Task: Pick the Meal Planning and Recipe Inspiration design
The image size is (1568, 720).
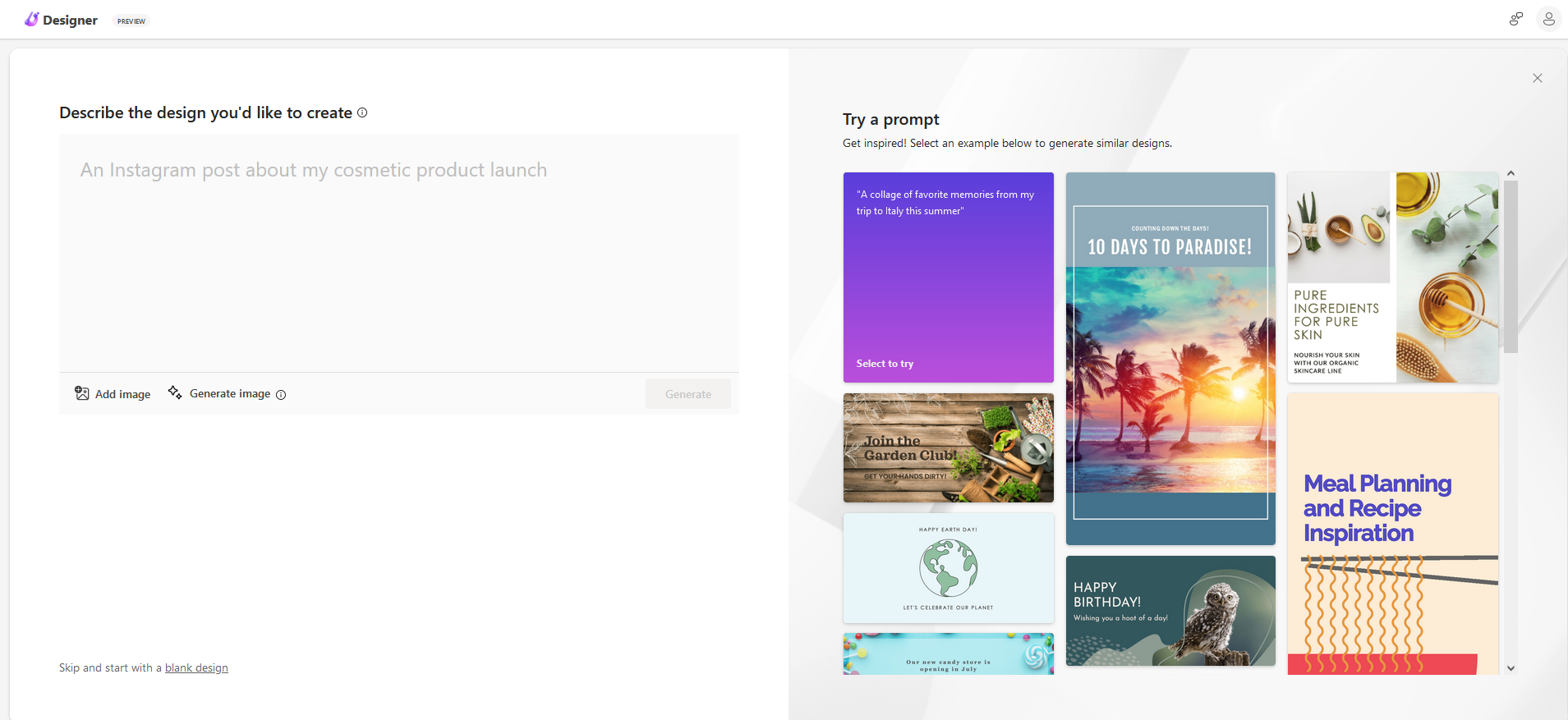Action: click(1393, 534)
